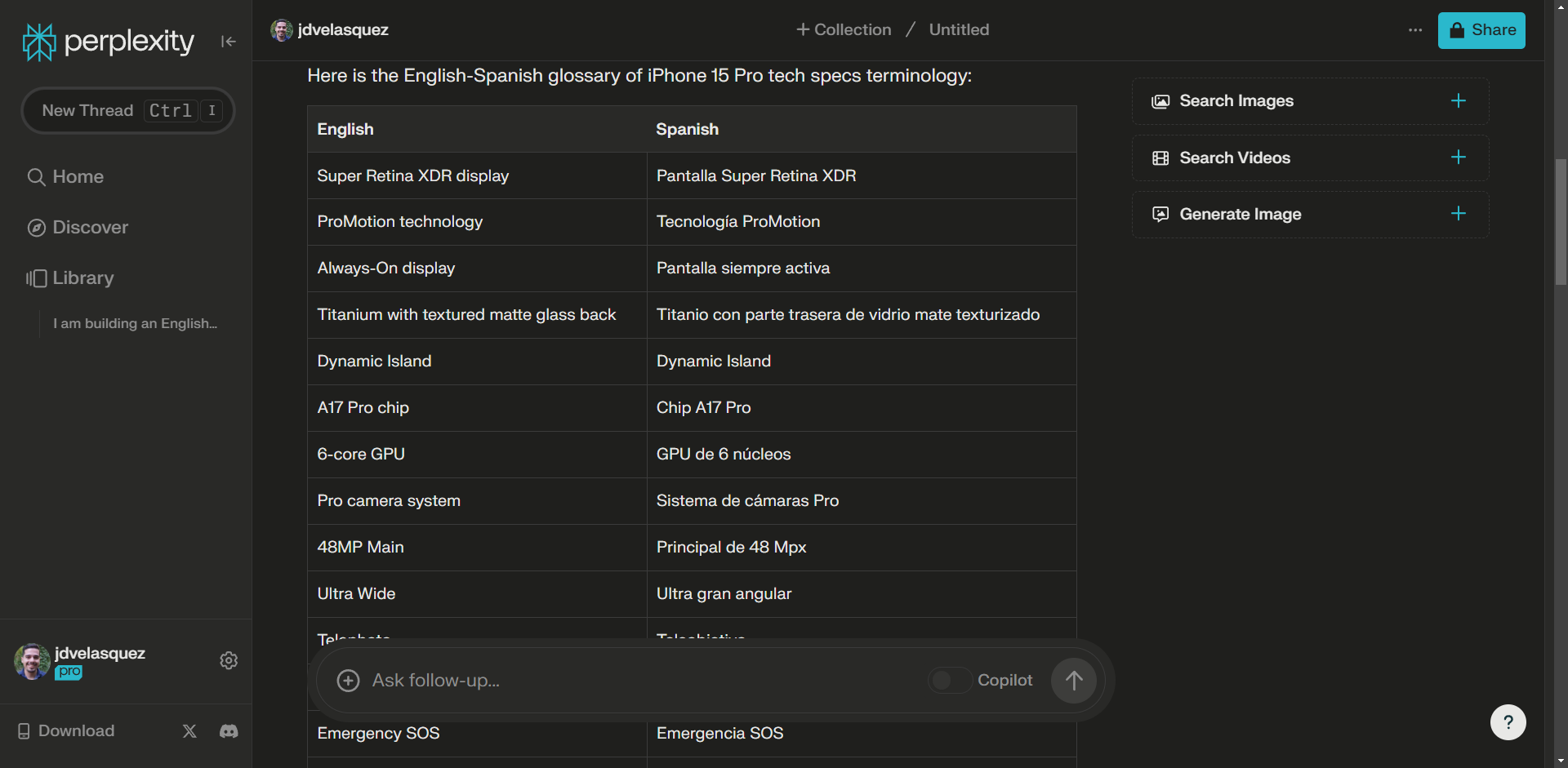Open the Library section
This screenshot has height=768, width=1568.
70,277
